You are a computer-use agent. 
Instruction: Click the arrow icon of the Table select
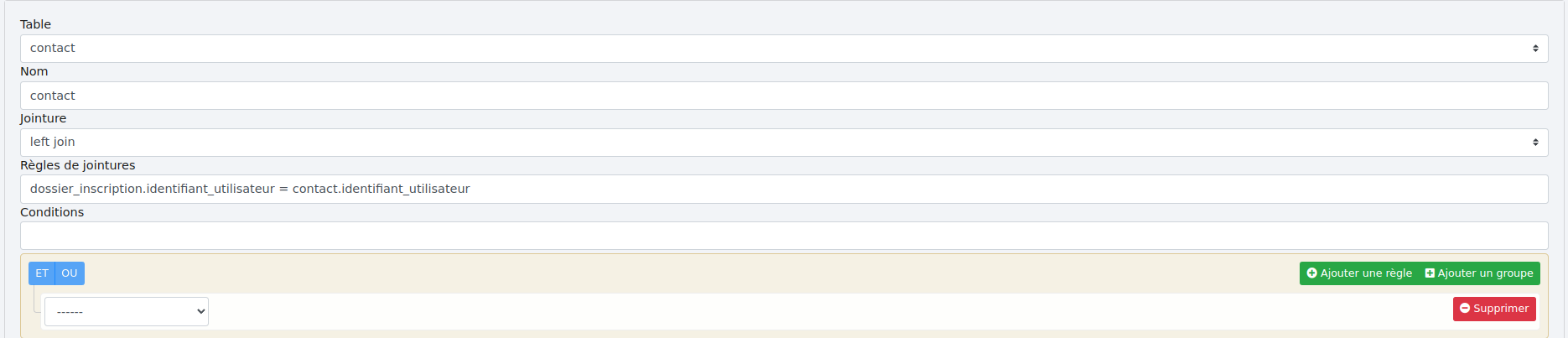1535,49
